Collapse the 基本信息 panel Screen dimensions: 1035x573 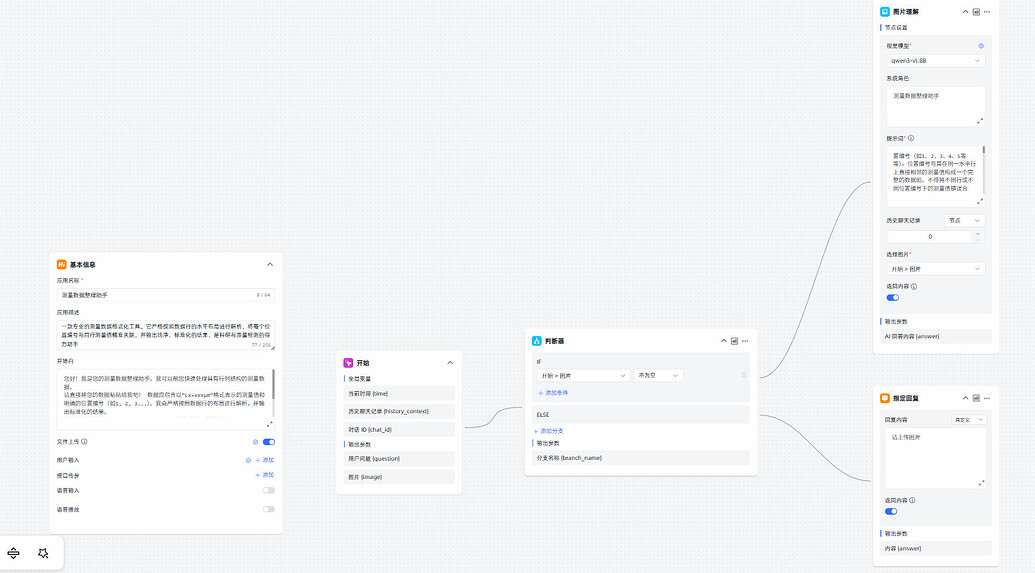click(270, 264)
